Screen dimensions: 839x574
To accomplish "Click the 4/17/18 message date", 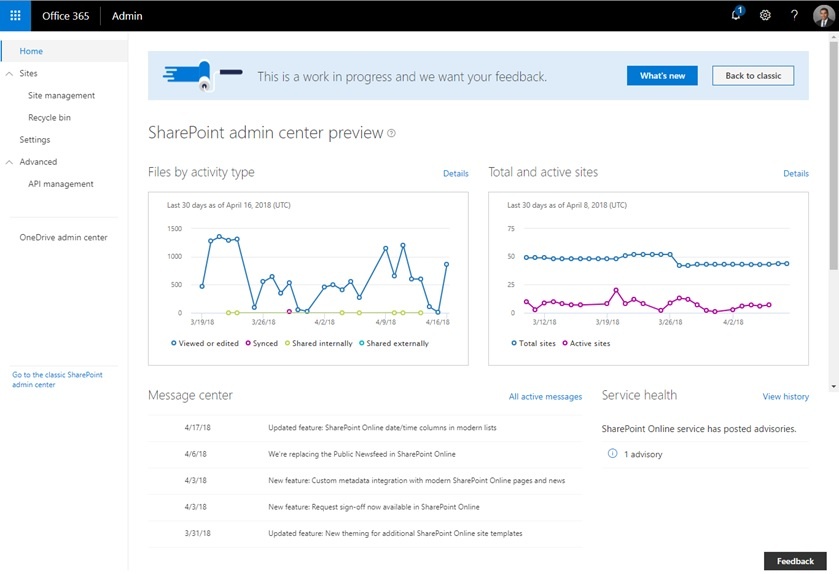I will [x=197, y=427].
